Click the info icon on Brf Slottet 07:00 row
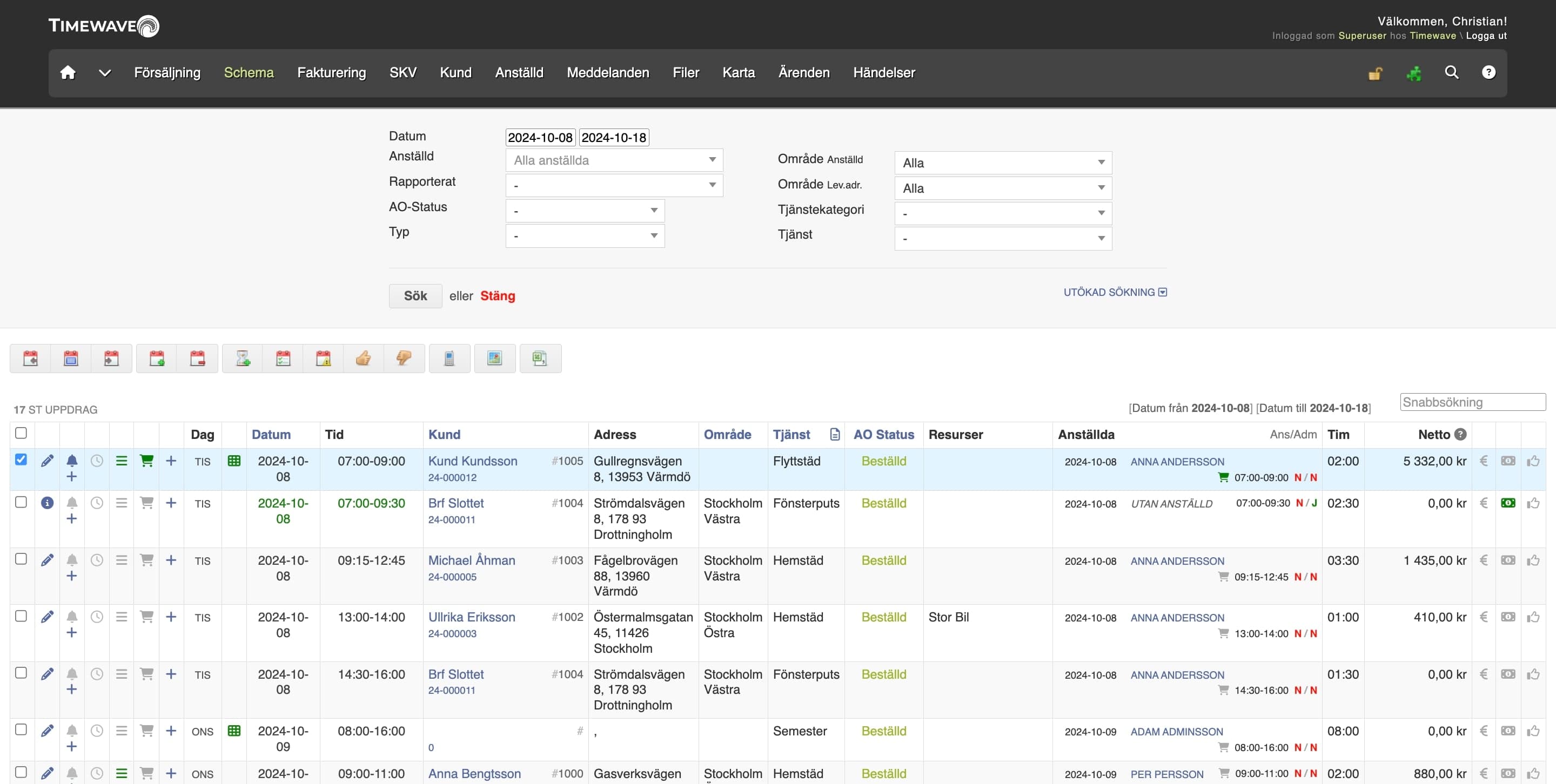 point(47,503)
